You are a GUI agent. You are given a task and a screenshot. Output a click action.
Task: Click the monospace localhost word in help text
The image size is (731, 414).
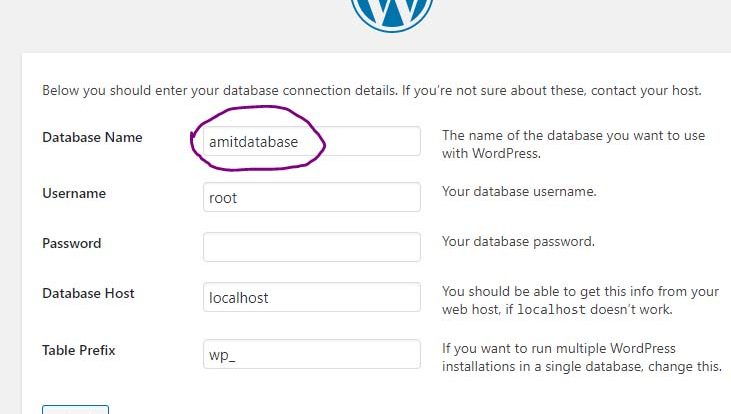(552, 310)
